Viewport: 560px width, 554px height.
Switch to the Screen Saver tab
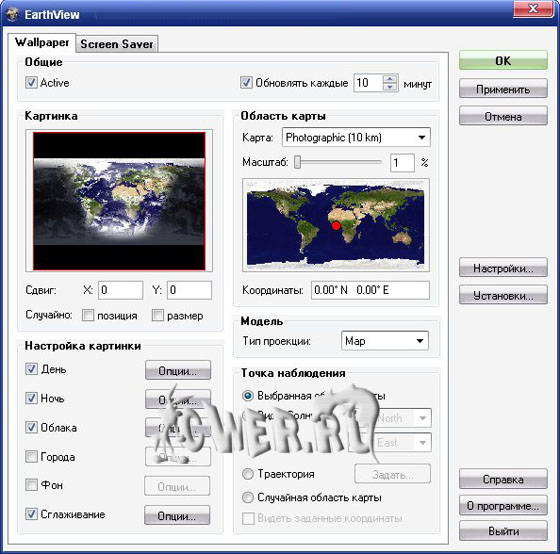(x=117, y=44)
